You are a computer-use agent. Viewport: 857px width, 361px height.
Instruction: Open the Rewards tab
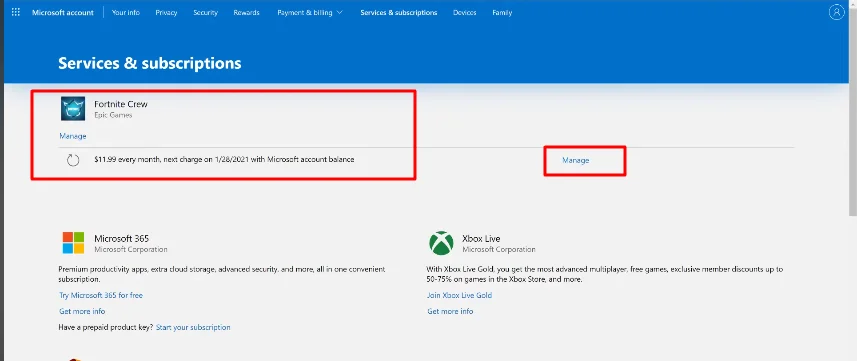click(x=246, y=13)
